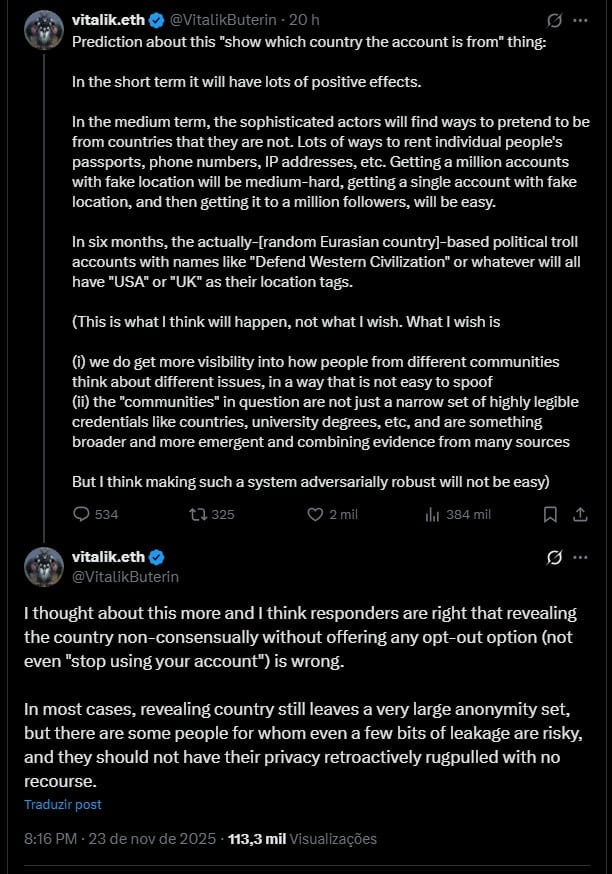Click the Grok icon on the lower post

(x=555, y=558)
